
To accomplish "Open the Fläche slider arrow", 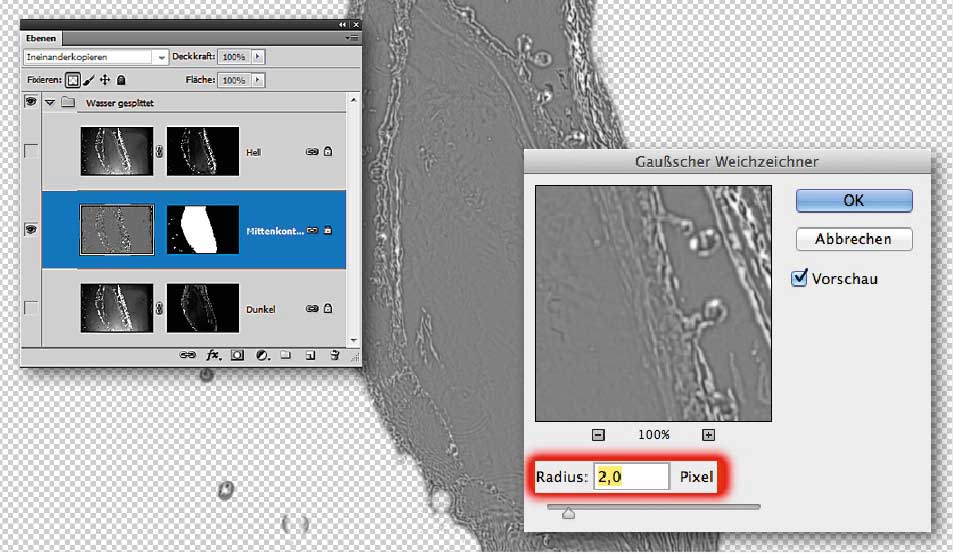I will pos(258,80).
